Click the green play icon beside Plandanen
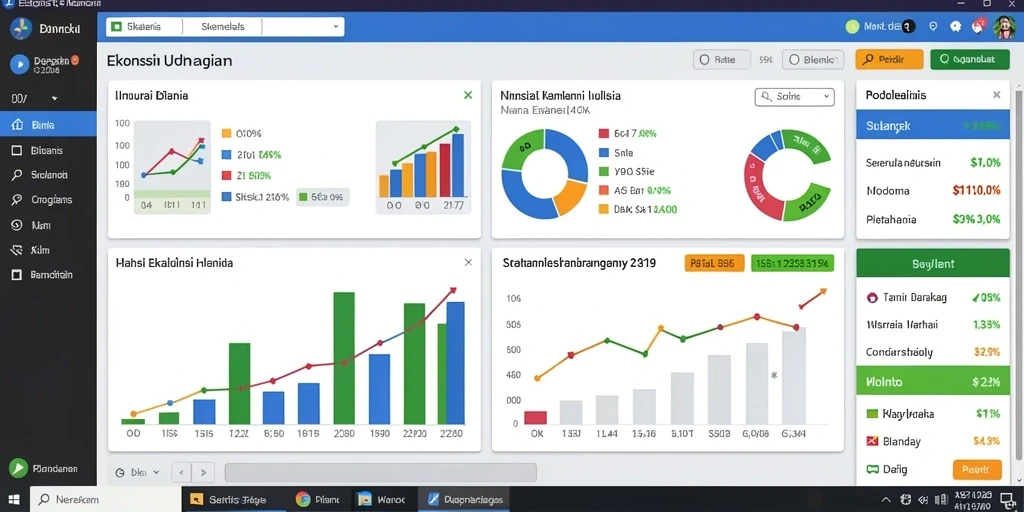This screenshot has width=1024, height=512. [x=18, y=468]
